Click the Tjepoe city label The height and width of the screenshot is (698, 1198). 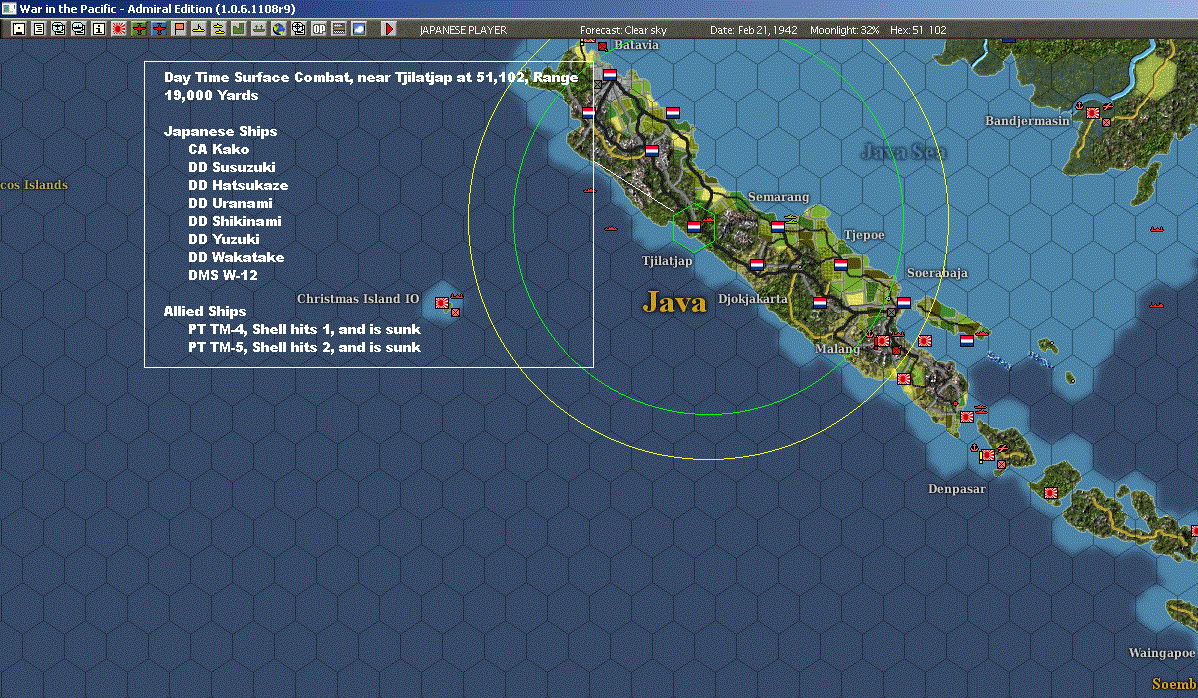(864, 235)
